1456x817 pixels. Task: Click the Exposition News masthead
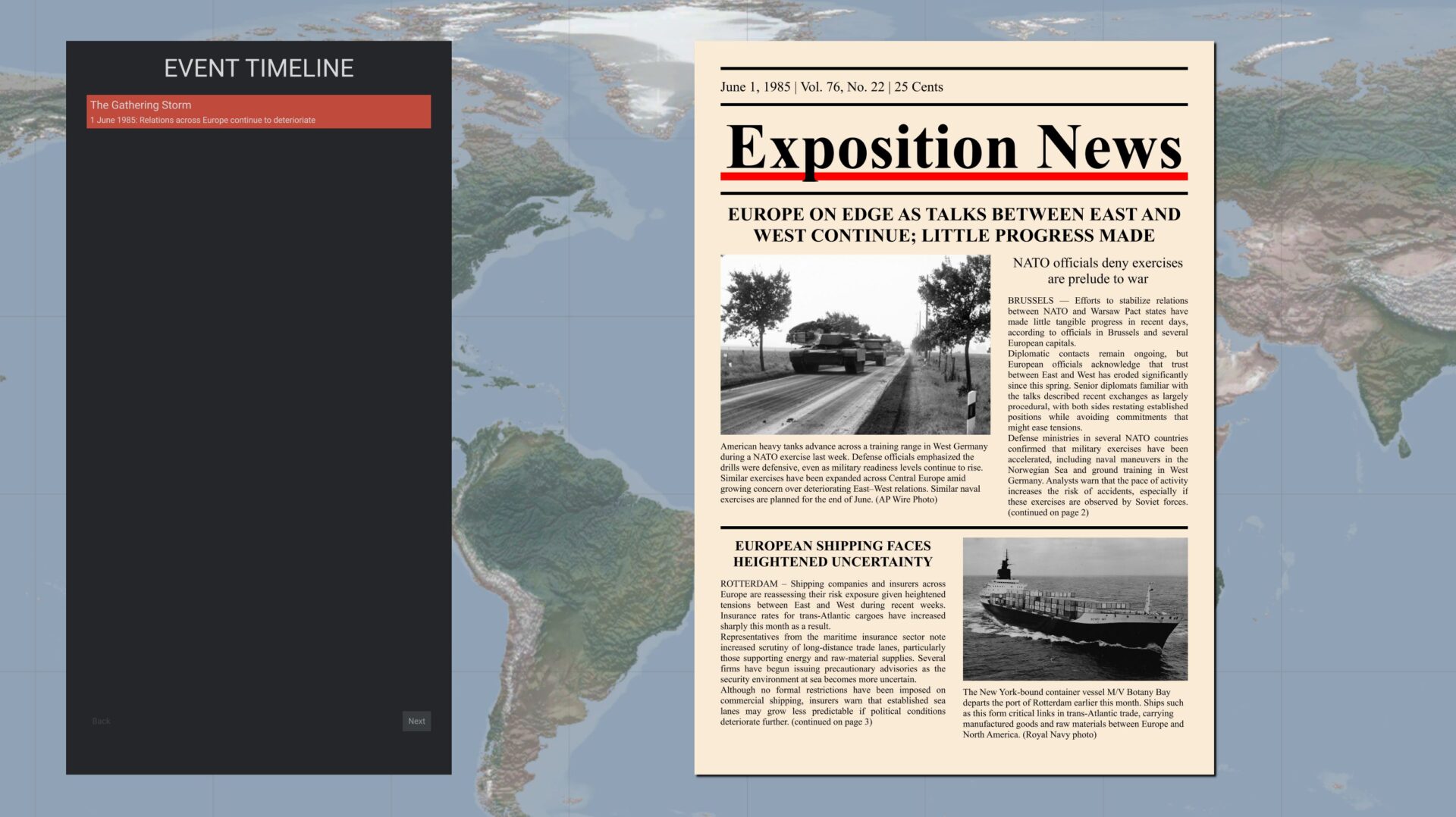[x=953, y=147]
